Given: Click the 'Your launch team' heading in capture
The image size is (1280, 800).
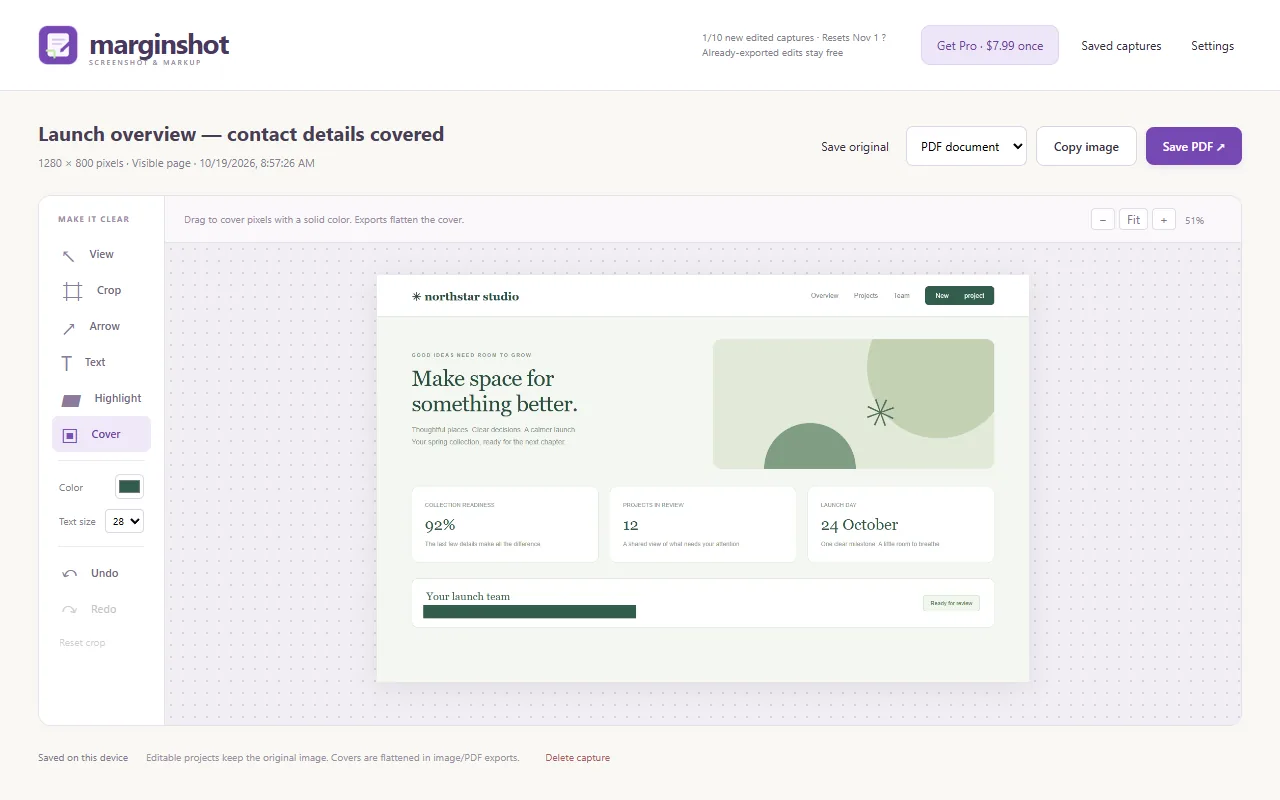Looking at the screenshot, I should pos(468,596).
